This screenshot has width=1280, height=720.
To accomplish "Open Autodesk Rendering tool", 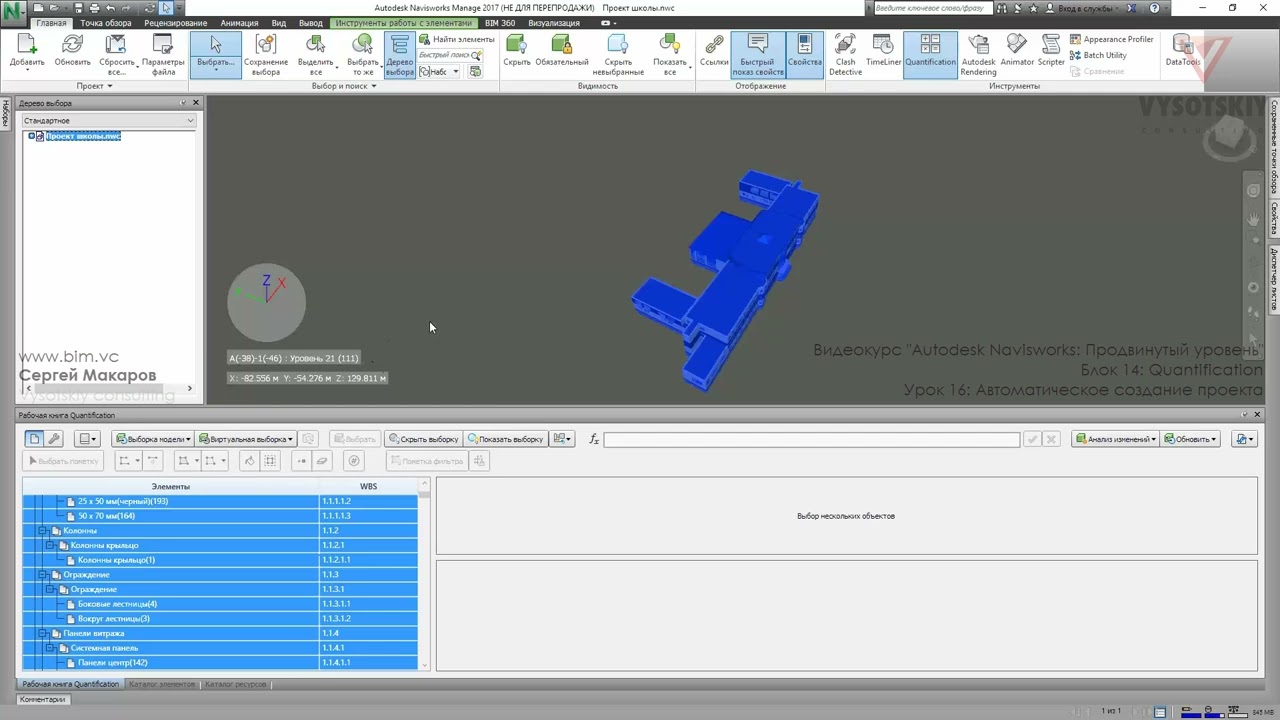I will click(978, 54).
